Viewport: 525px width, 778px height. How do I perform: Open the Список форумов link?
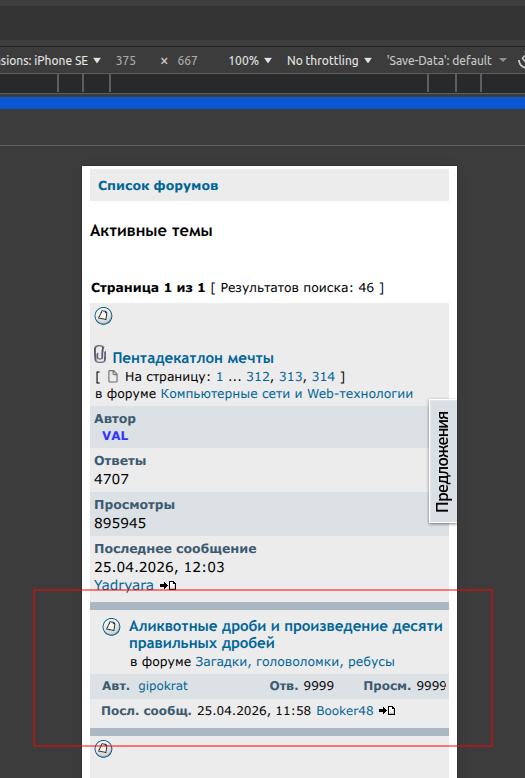click(158, 186)
